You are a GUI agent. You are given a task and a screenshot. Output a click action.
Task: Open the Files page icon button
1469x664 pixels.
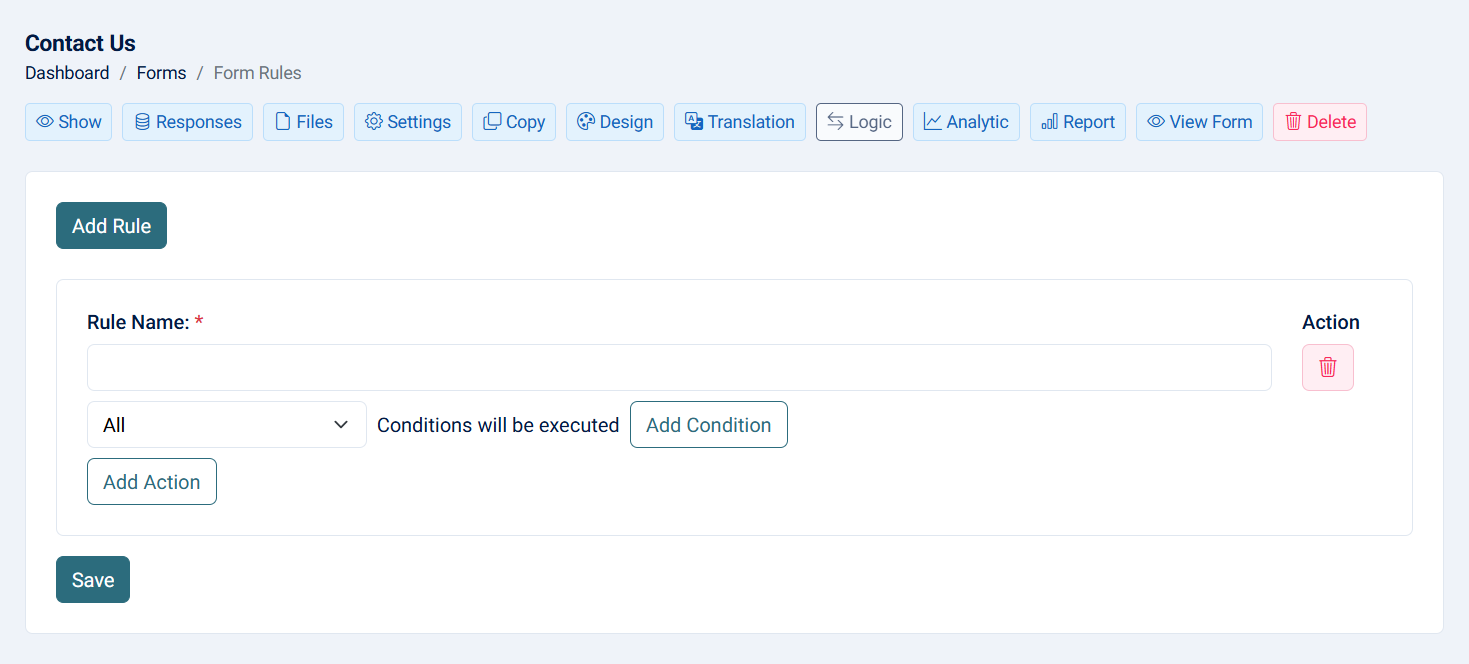(303, 122)
